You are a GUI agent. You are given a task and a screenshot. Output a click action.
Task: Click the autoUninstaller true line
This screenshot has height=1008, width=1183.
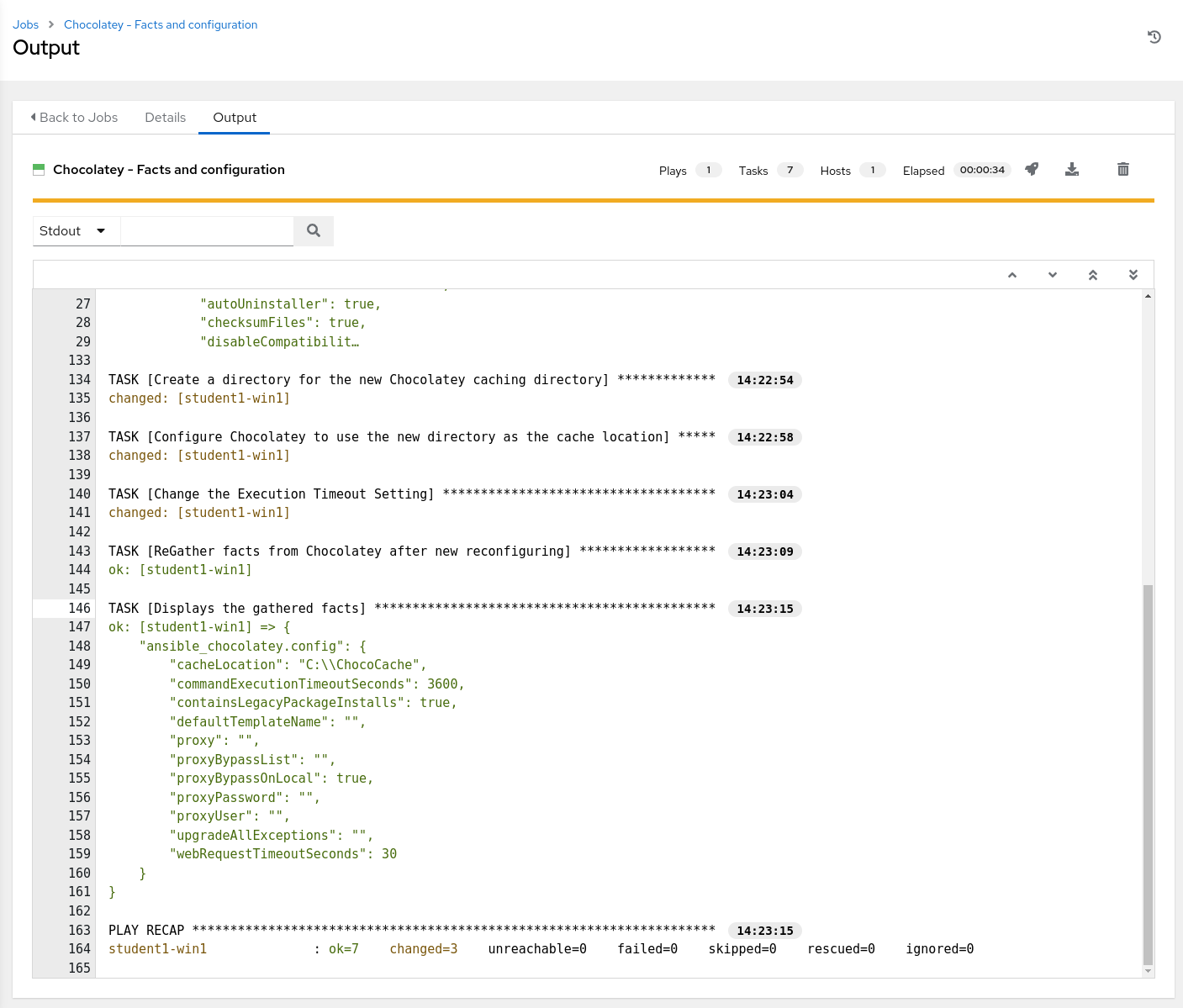(290, 303)
